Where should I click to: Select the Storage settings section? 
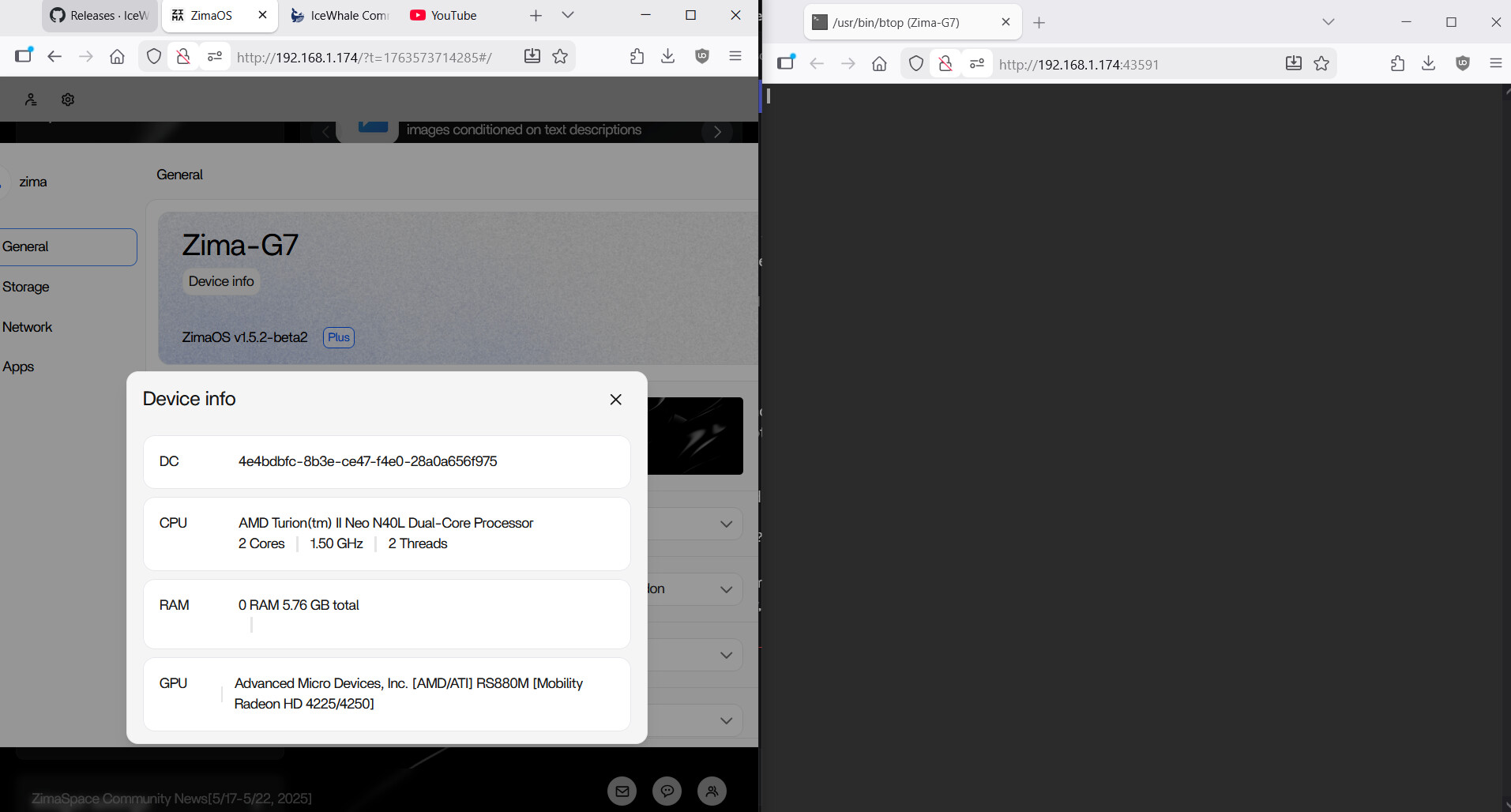click(26, 287)
